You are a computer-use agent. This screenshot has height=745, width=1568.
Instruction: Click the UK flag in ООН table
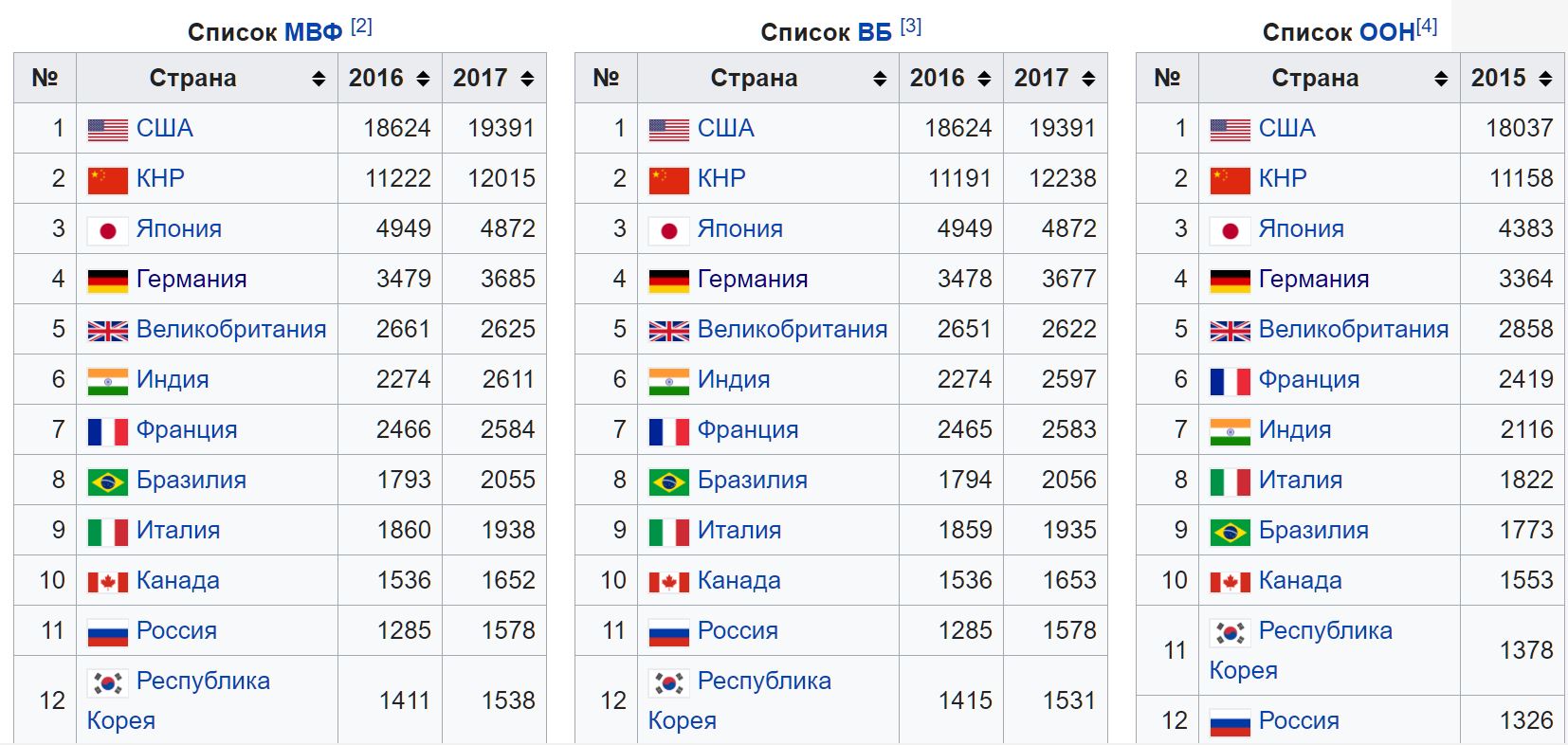1230,331
